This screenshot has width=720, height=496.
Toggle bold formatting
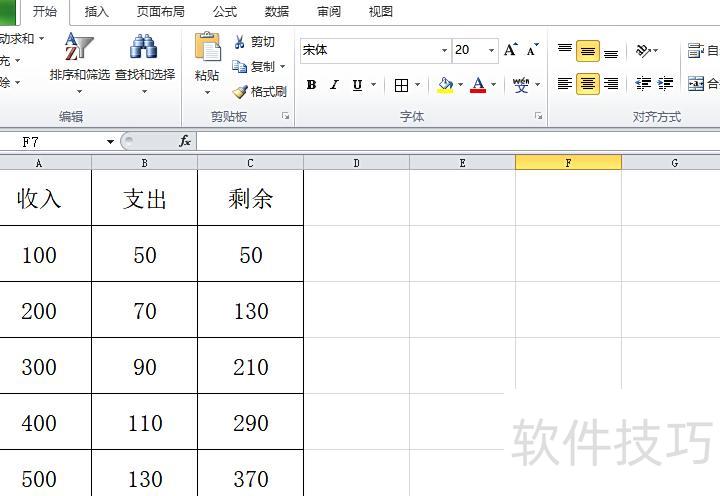click(x=311, y=85)
